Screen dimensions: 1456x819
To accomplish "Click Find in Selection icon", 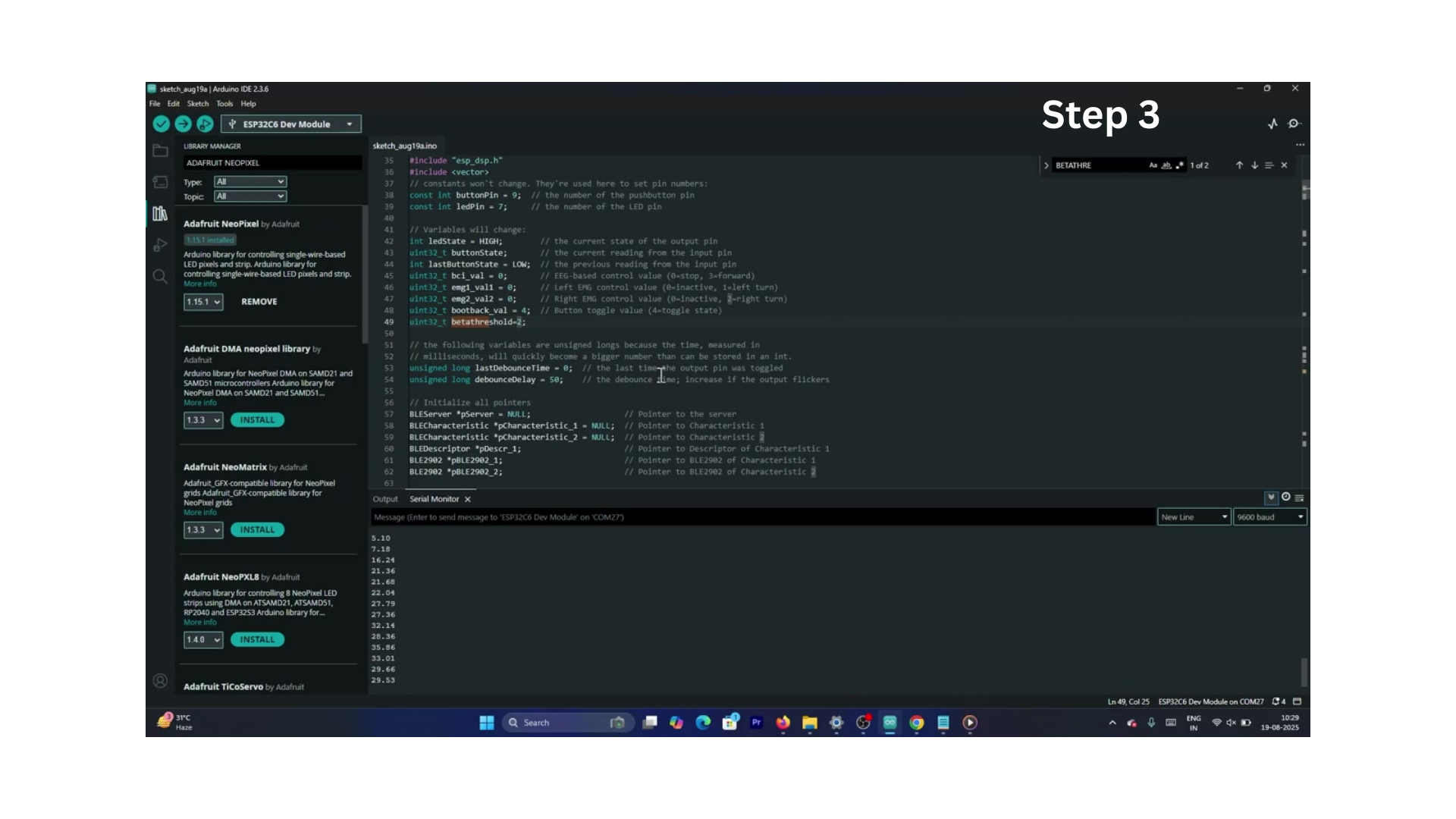I will pos(1269,165).
